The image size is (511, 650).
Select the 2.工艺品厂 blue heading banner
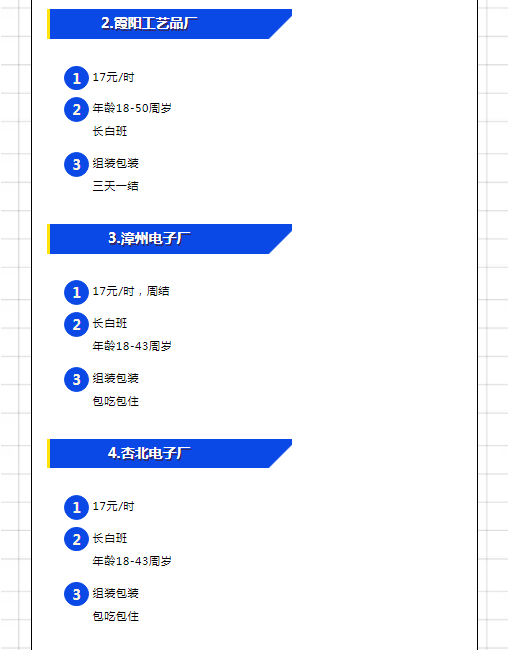[x=170, y=24]
